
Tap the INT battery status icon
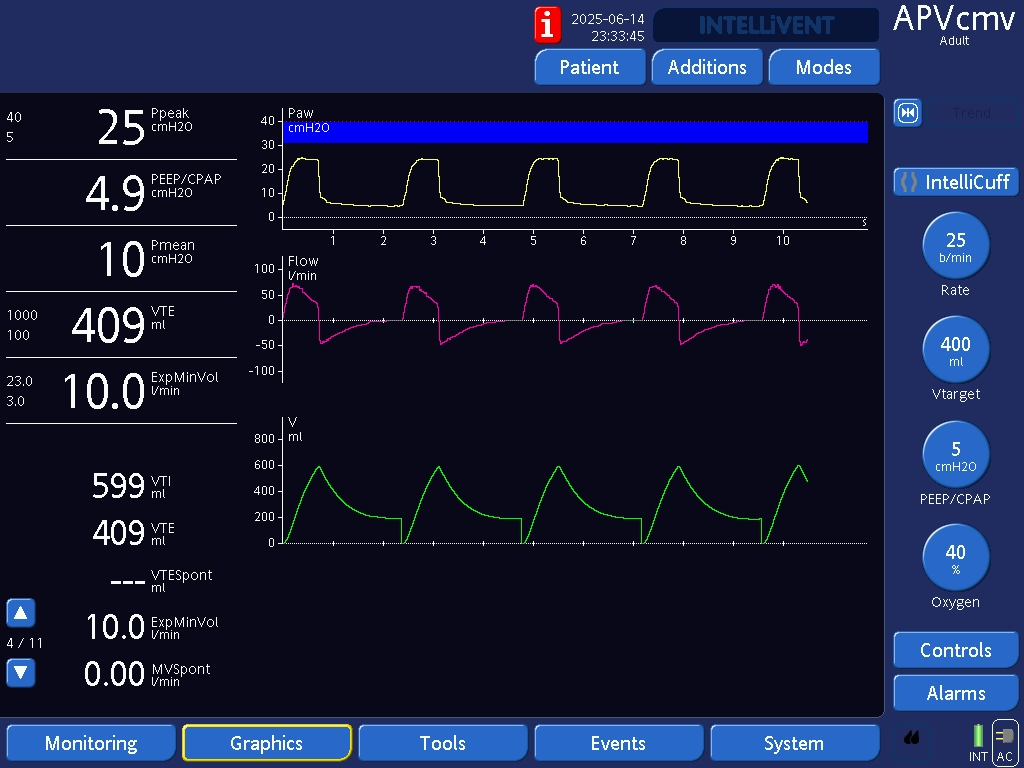point(978,742)
